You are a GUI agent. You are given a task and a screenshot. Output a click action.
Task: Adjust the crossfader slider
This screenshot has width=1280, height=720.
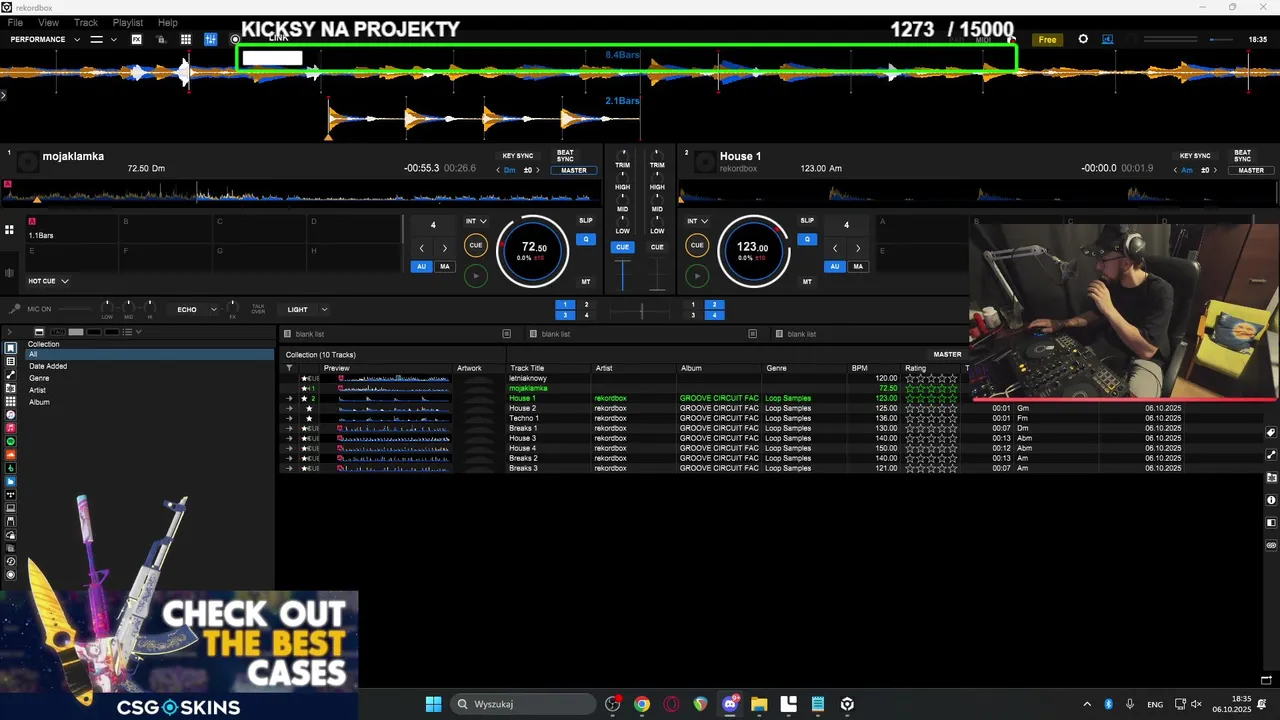[641, 312]
